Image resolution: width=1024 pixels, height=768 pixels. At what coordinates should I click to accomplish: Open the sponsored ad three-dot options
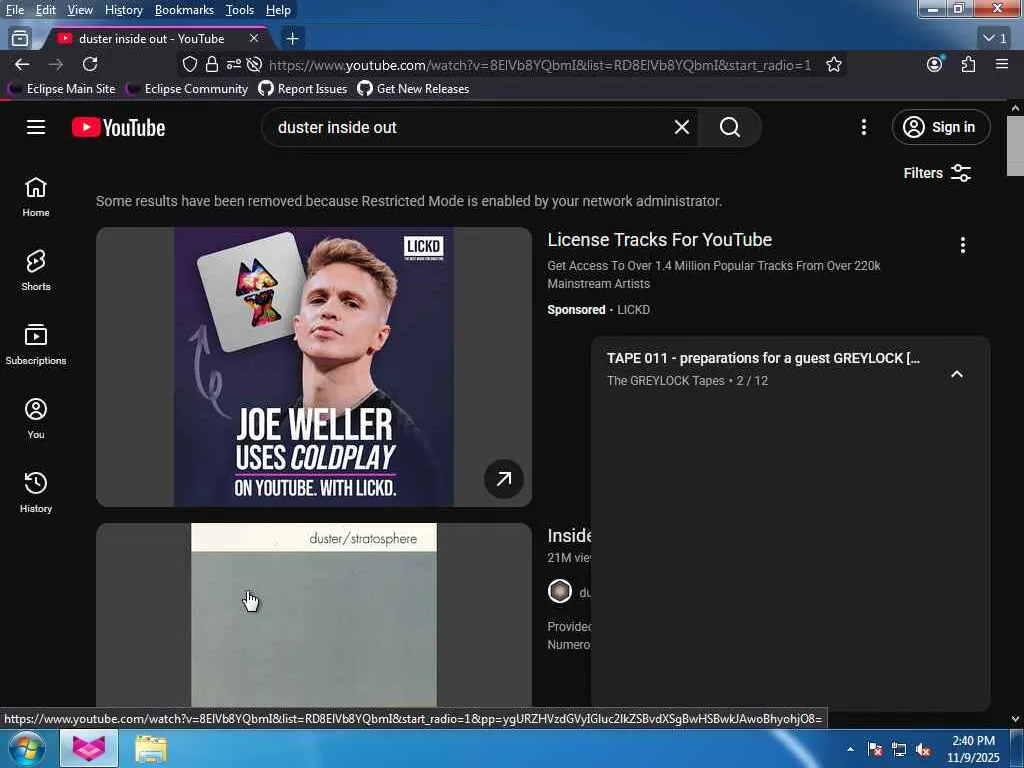point(963,246)
